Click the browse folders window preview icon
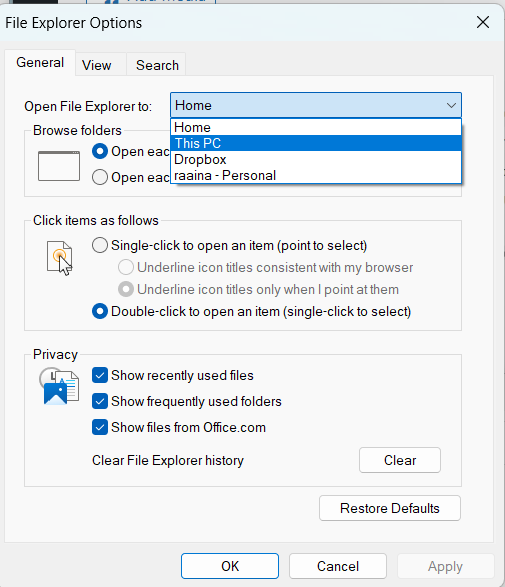 click(x=59, y=166)
